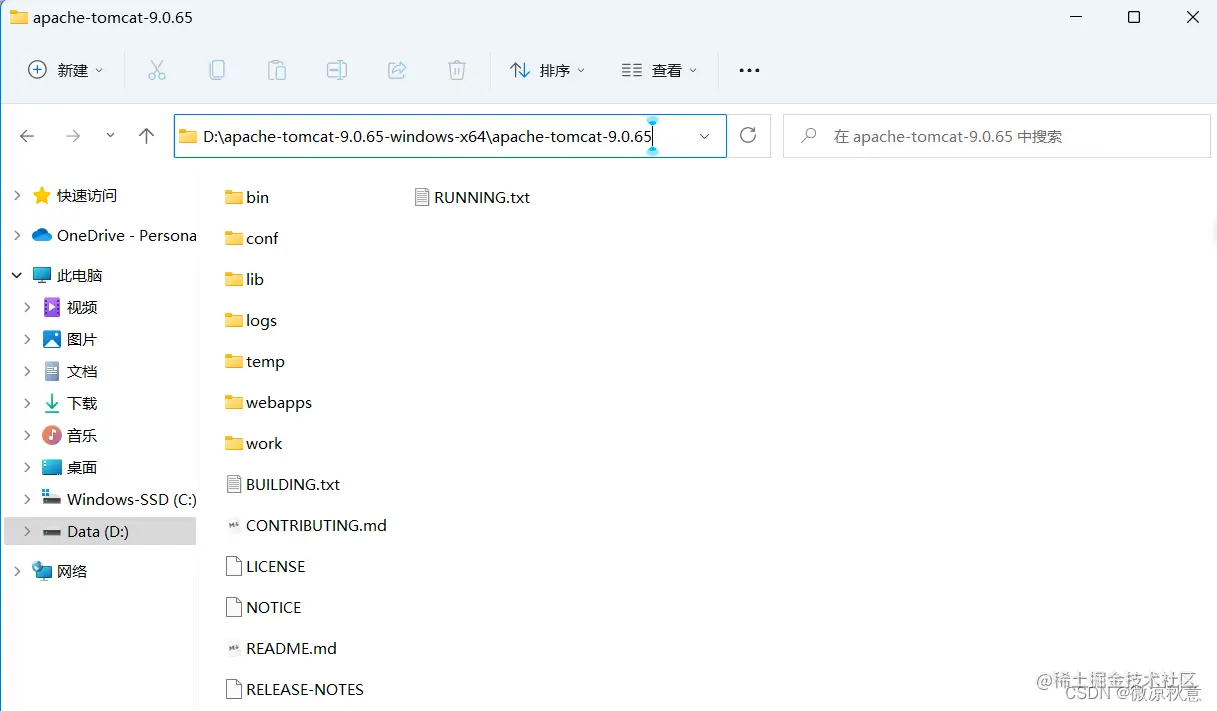Expand the 文档 tree node

pos(28,371)
